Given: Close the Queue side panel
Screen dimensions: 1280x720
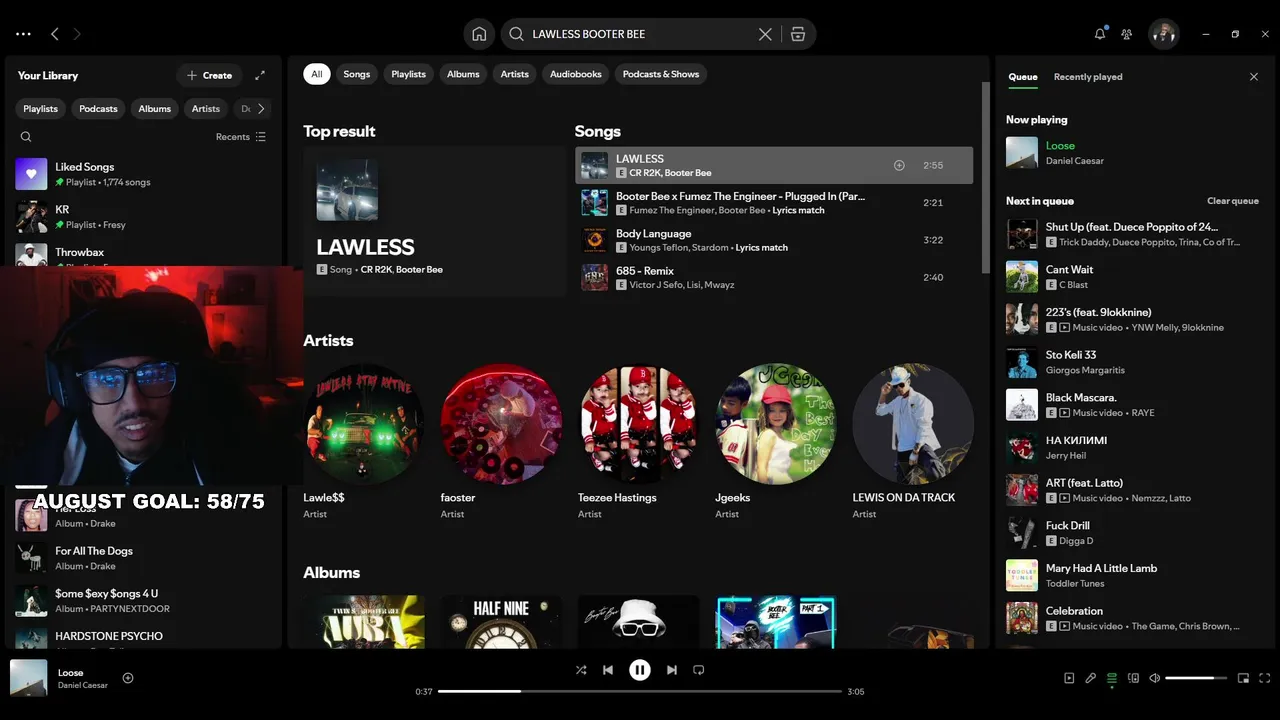Looking at the screenshot, I should point(1254,77).
